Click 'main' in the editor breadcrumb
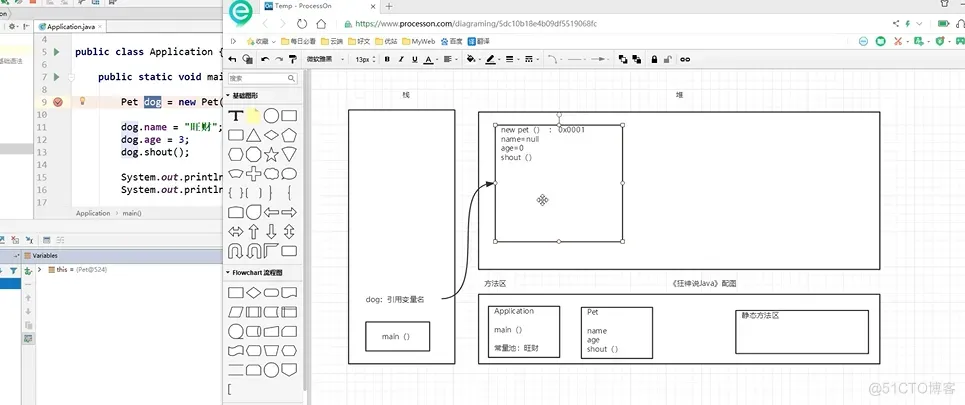The height and width of the screenshot is (405, 965). coord(131,213)
